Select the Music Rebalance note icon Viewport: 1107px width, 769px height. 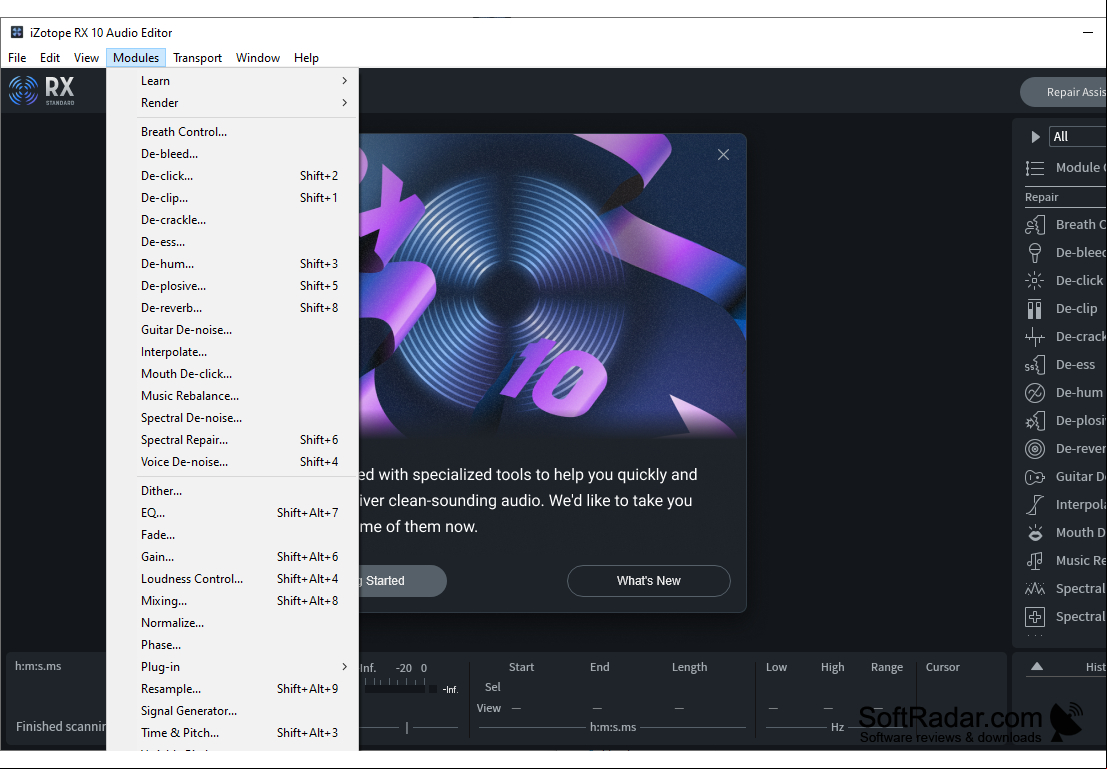tap(1034, 561)
